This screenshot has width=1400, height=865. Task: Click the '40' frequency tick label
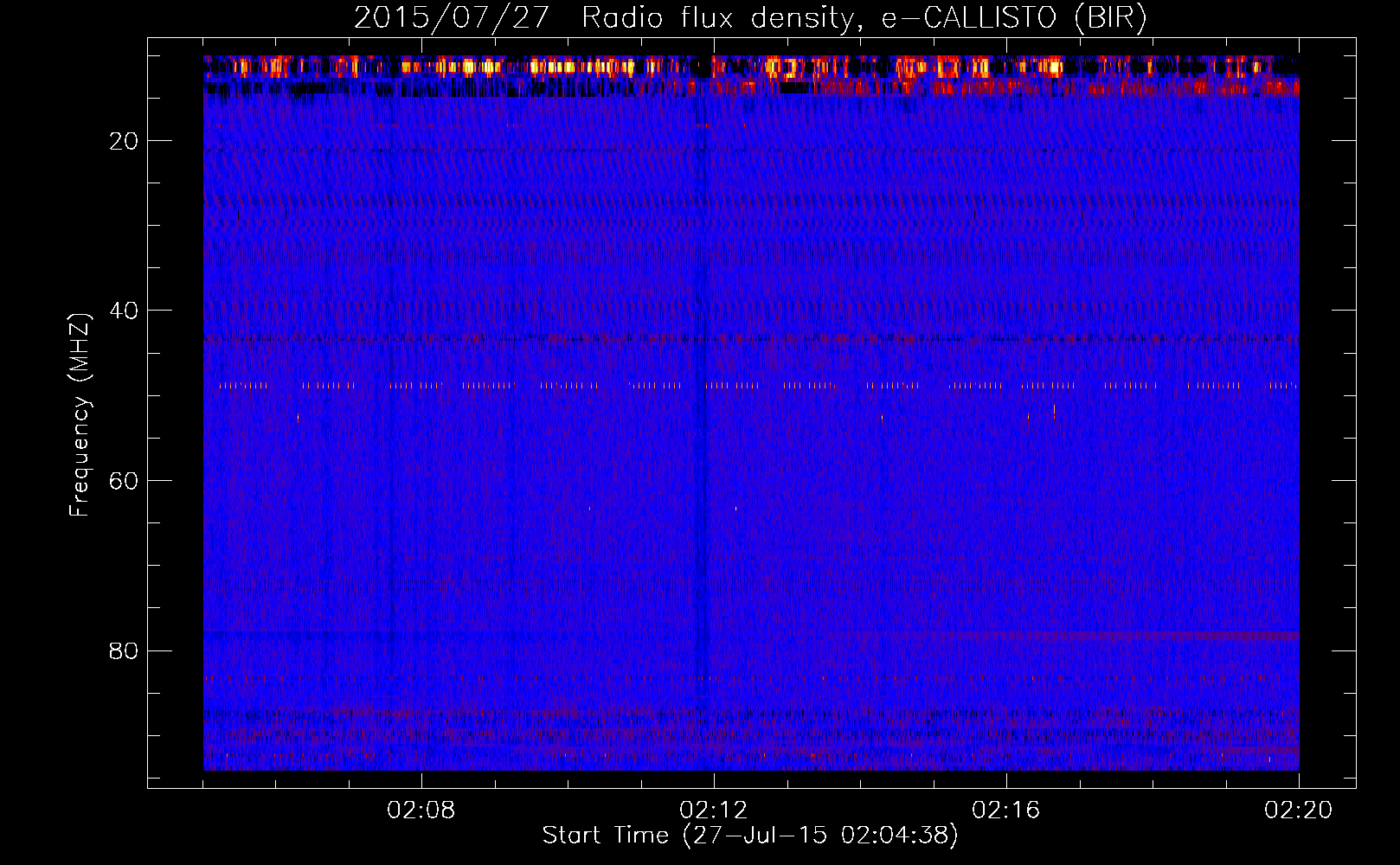(125, 311)
